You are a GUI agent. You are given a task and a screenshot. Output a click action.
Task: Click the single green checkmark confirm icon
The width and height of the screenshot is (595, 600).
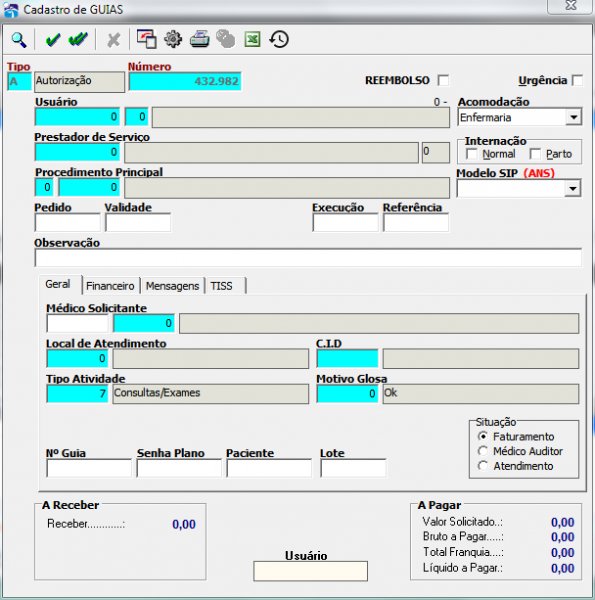click(52, 39)
